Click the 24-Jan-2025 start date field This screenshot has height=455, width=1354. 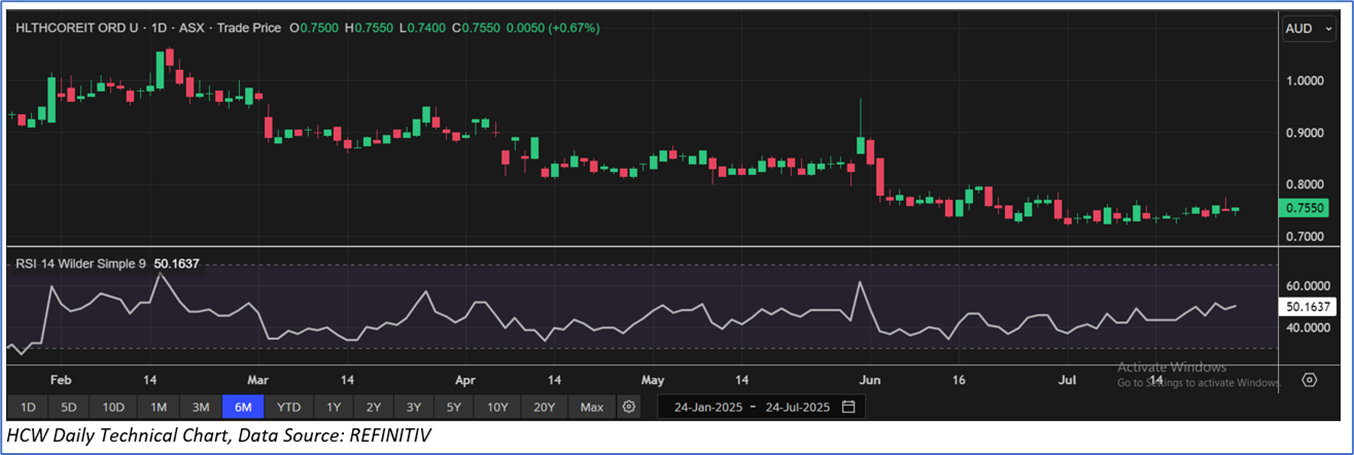coord(708,407)
